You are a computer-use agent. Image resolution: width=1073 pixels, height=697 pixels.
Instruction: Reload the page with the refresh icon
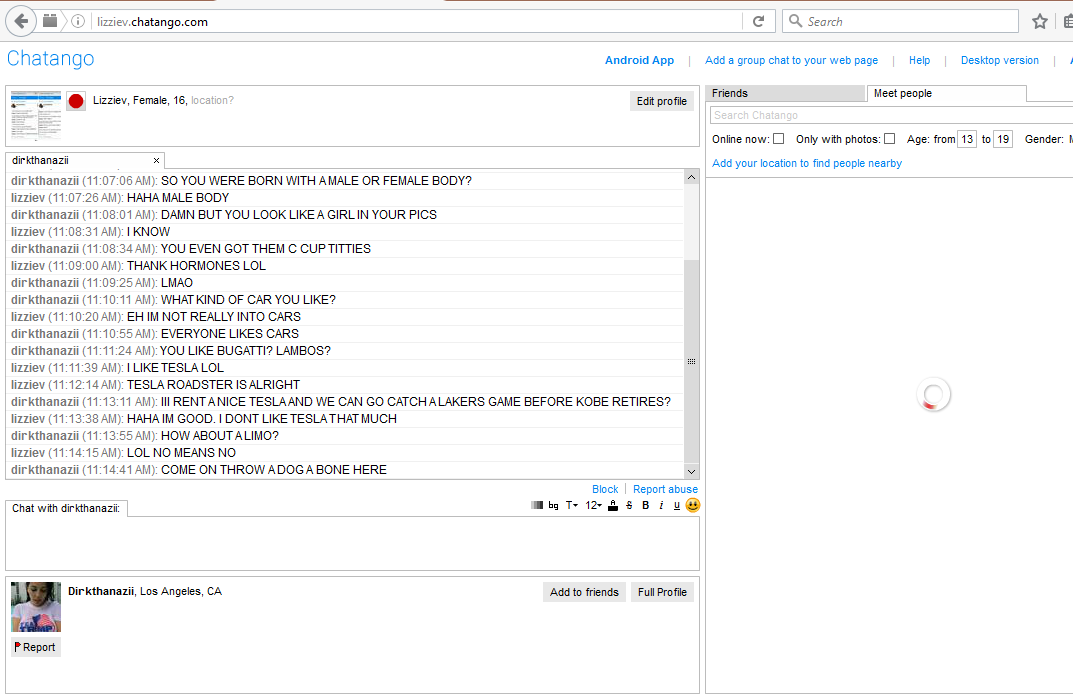[758, 21]
